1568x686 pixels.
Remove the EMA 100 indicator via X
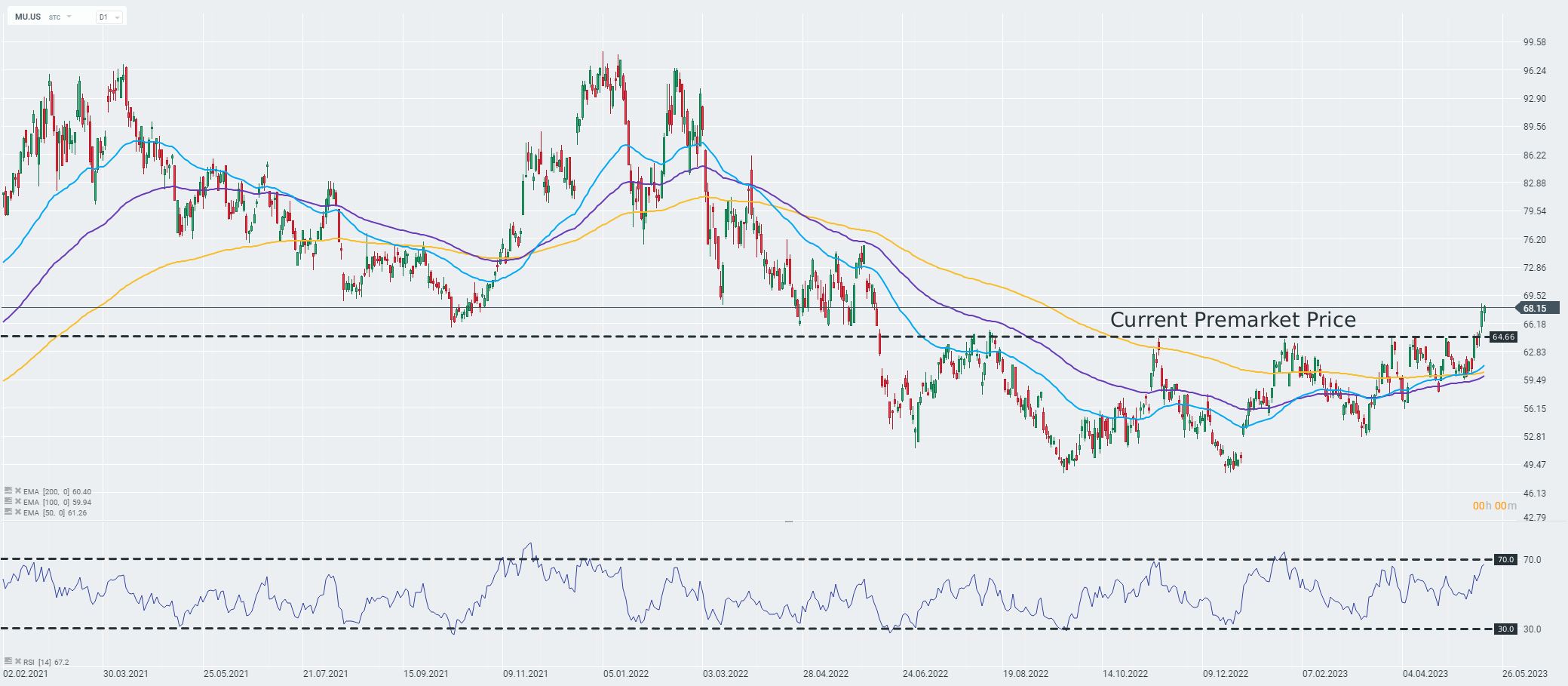[17, 501]
